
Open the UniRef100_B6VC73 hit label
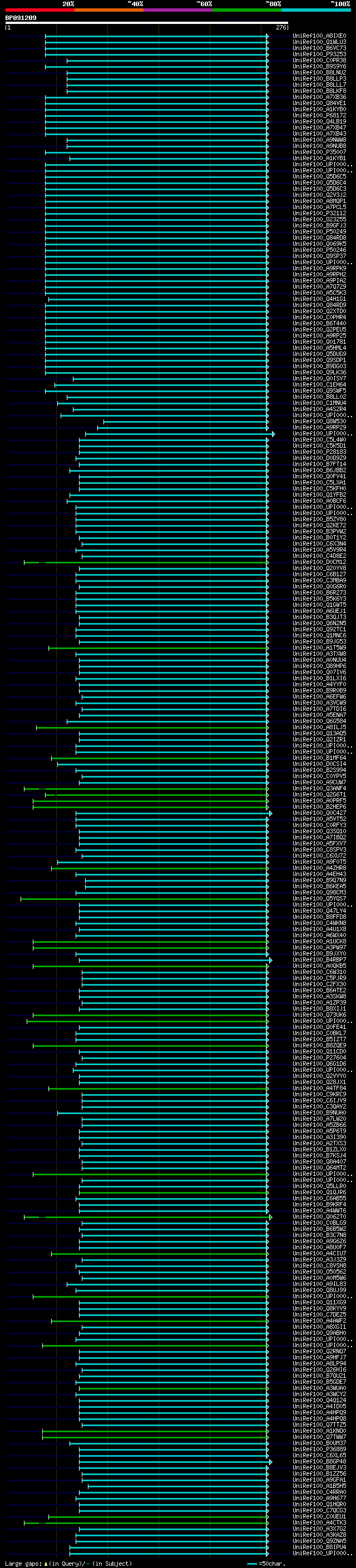pos(319,48)
